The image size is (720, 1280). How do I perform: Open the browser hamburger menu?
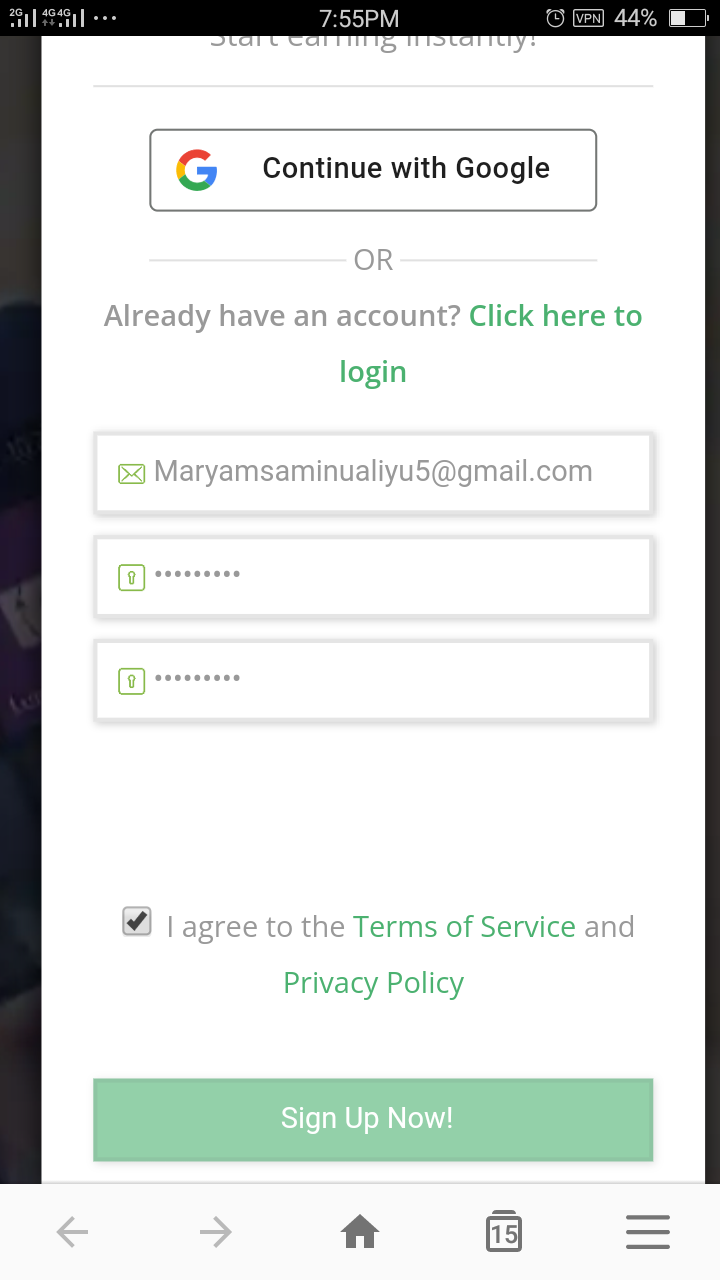[x=648, y=1232]
